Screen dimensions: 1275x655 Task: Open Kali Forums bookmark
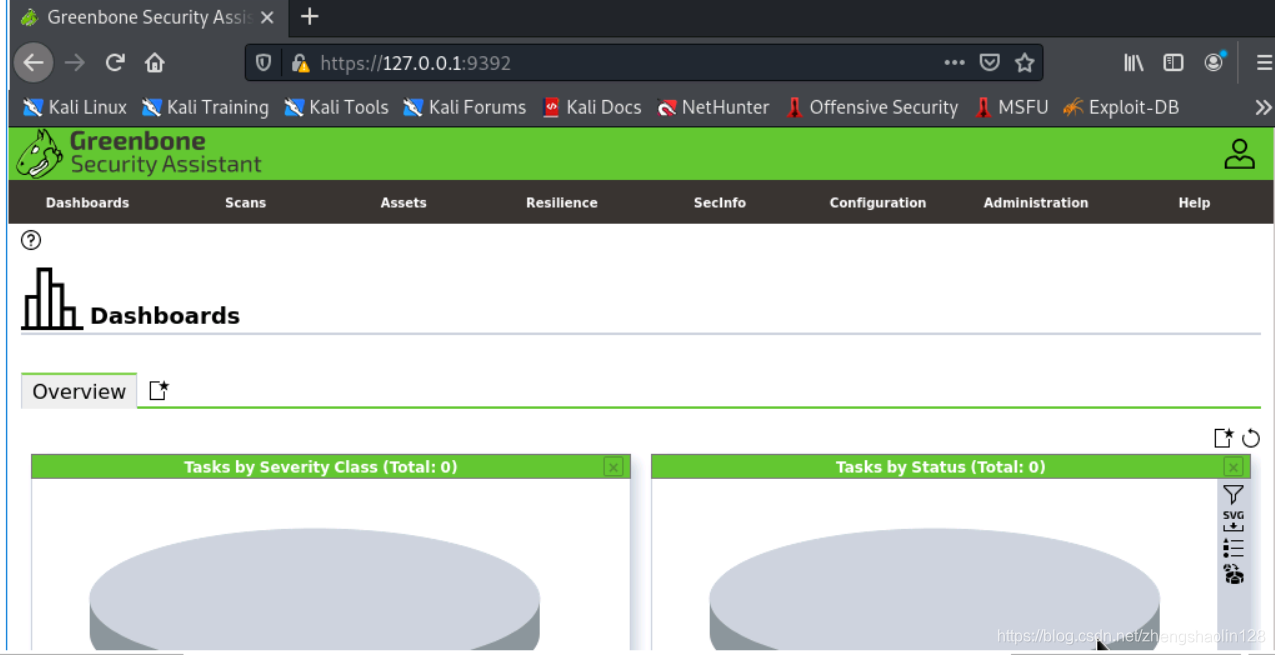(x=464, y=107)
